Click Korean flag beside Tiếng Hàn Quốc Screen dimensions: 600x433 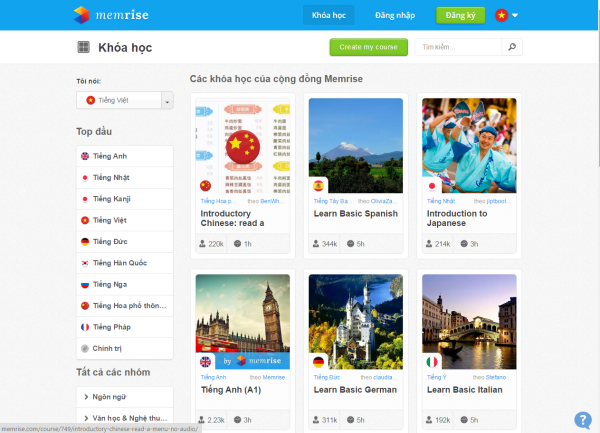(85, 263)
